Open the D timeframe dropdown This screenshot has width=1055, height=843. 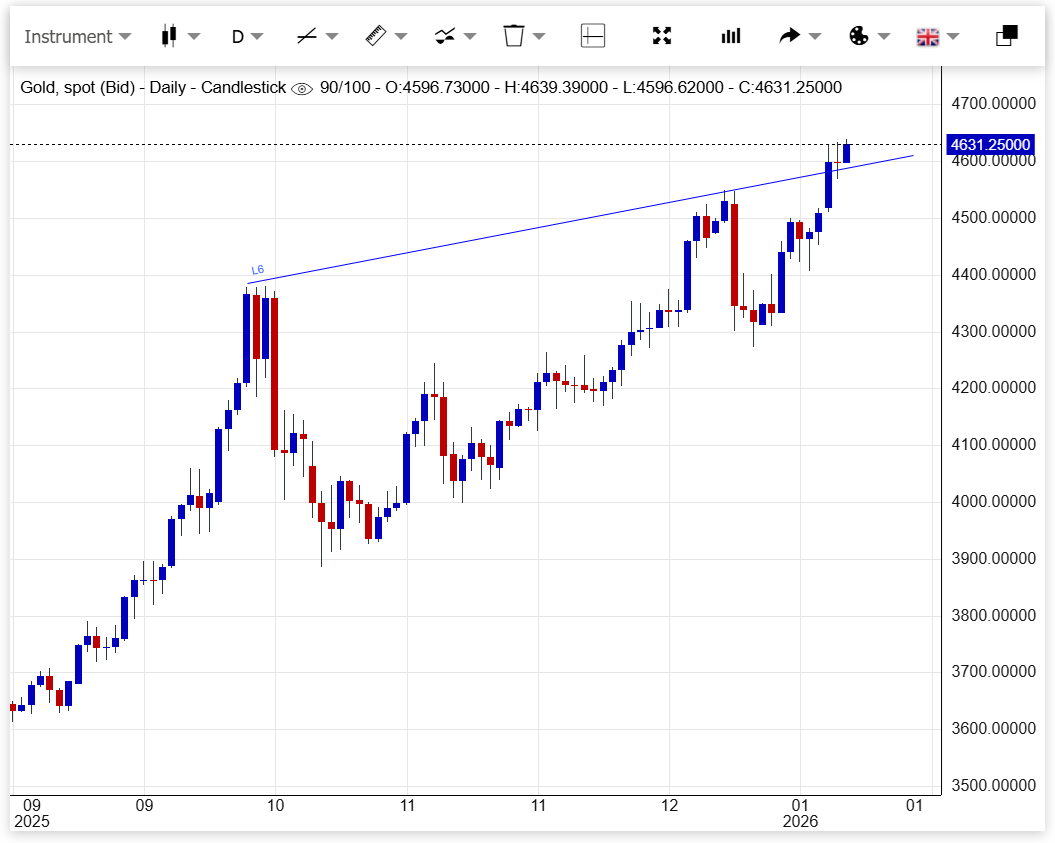tap(246, 37)
